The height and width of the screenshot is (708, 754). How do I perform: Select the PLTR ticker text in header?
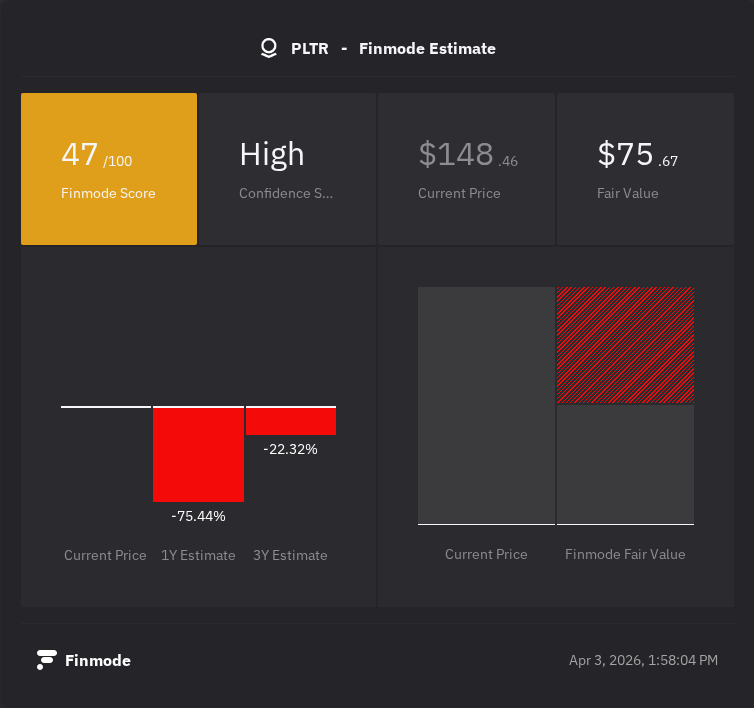pyautogui.click(x=310, y=49)
